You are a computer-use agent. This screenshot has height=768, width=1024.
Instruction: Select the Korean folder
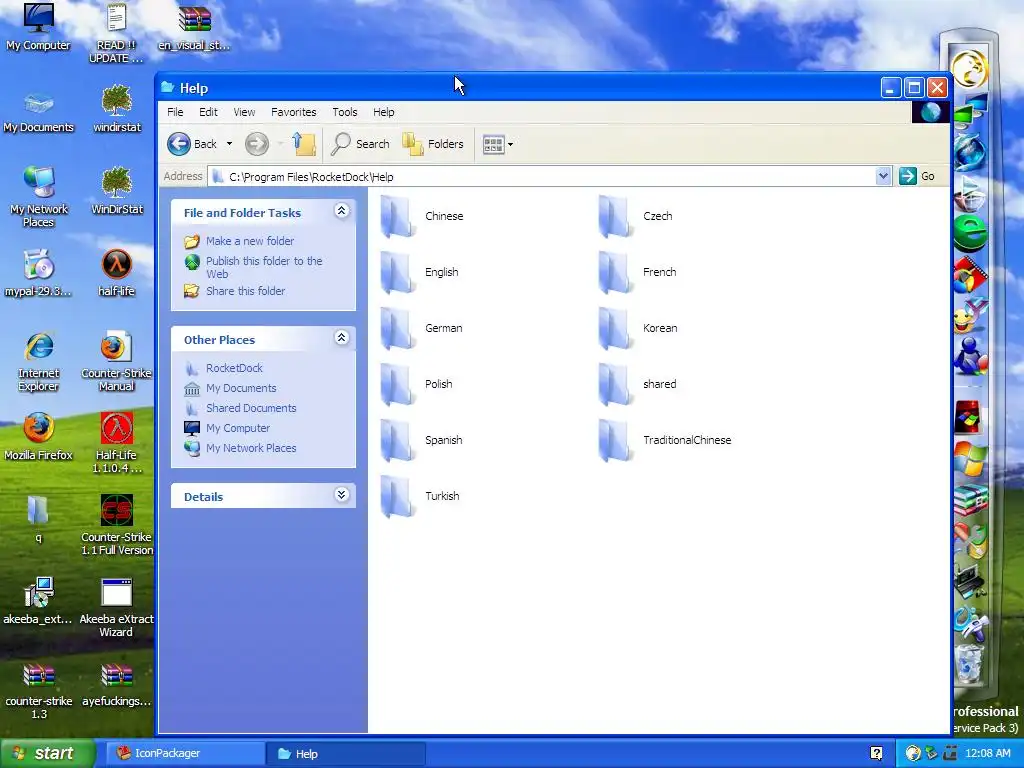coord(638,328)
